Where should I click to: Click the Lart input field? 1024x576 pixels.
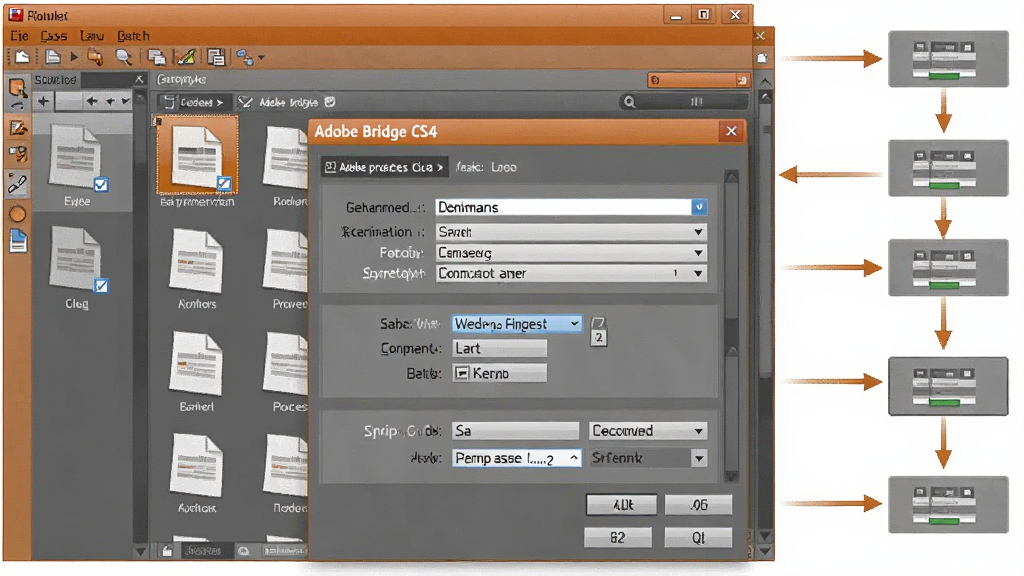click(x=500, y=349)
